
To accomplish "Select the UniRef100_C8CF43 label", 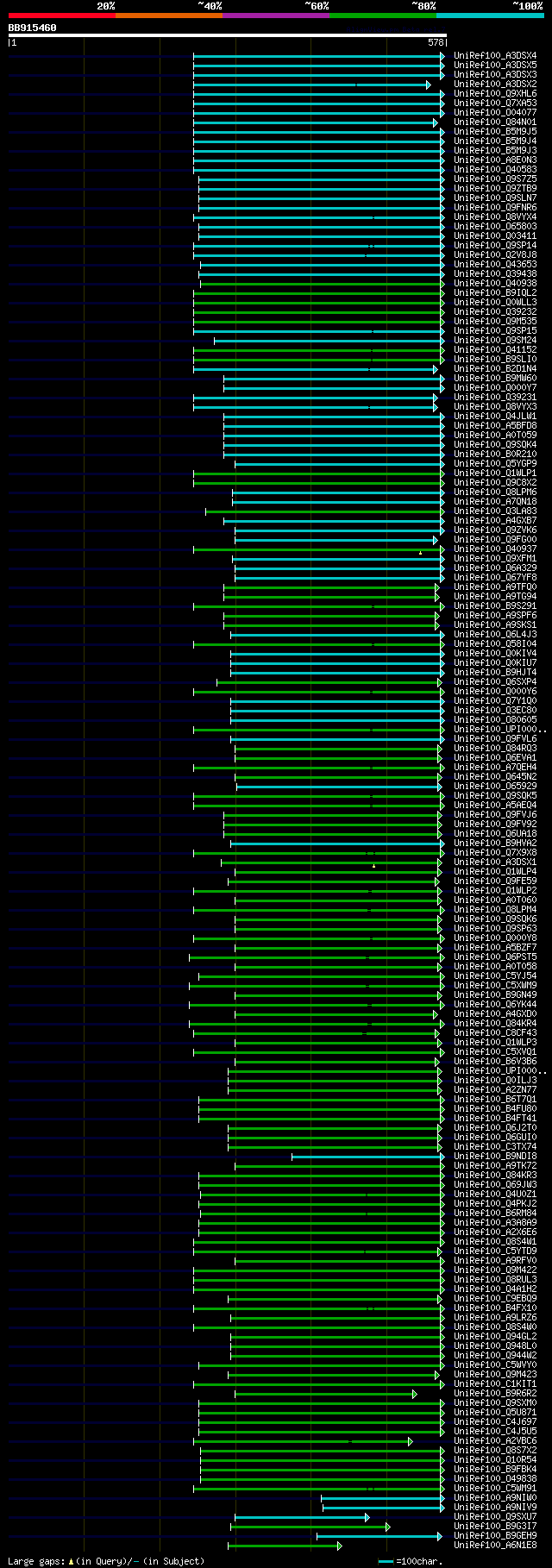I will tap(495, 1033).
